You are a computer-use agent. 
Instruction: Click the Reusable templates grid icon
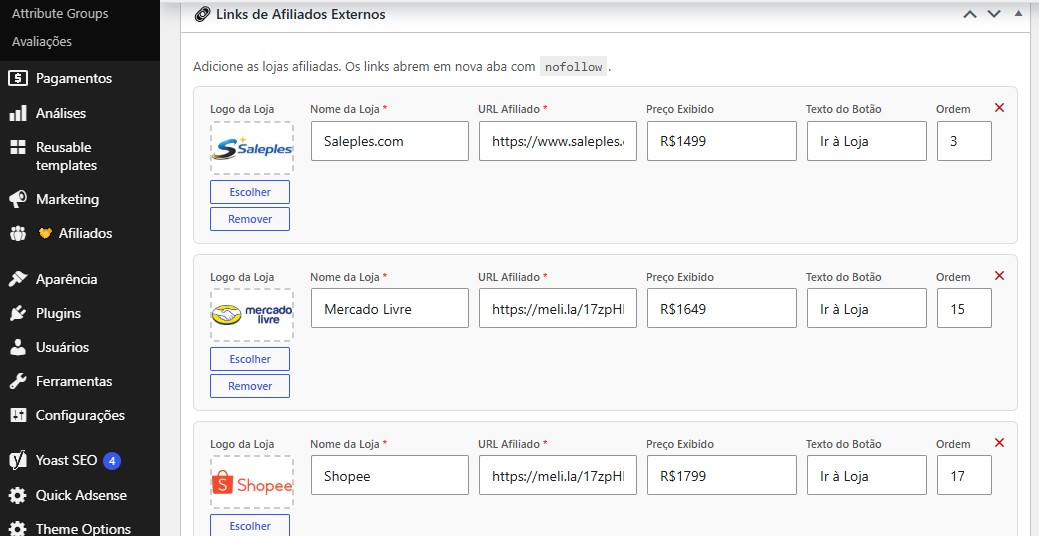18,147
